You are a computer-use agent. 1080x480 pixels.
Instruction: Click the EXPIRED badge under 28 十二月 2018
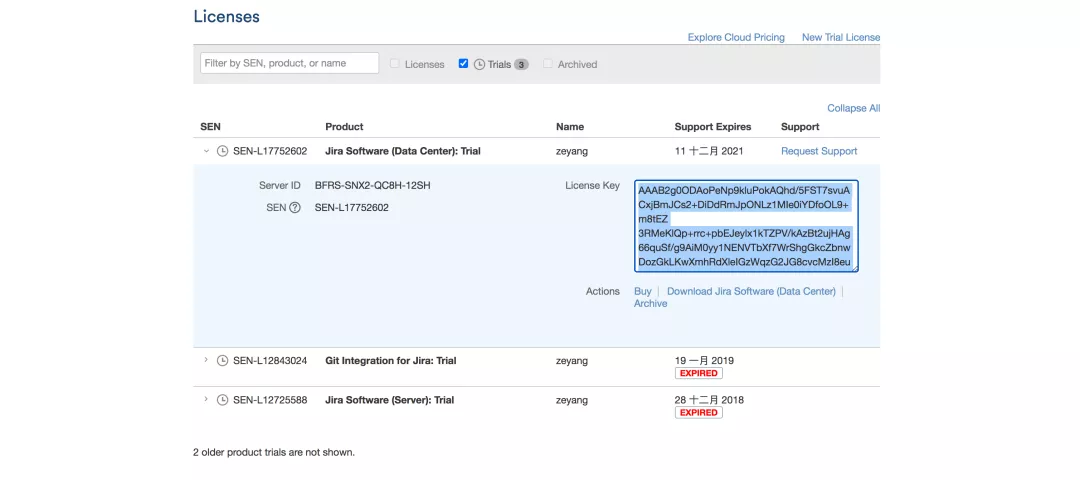coord(698,413)
